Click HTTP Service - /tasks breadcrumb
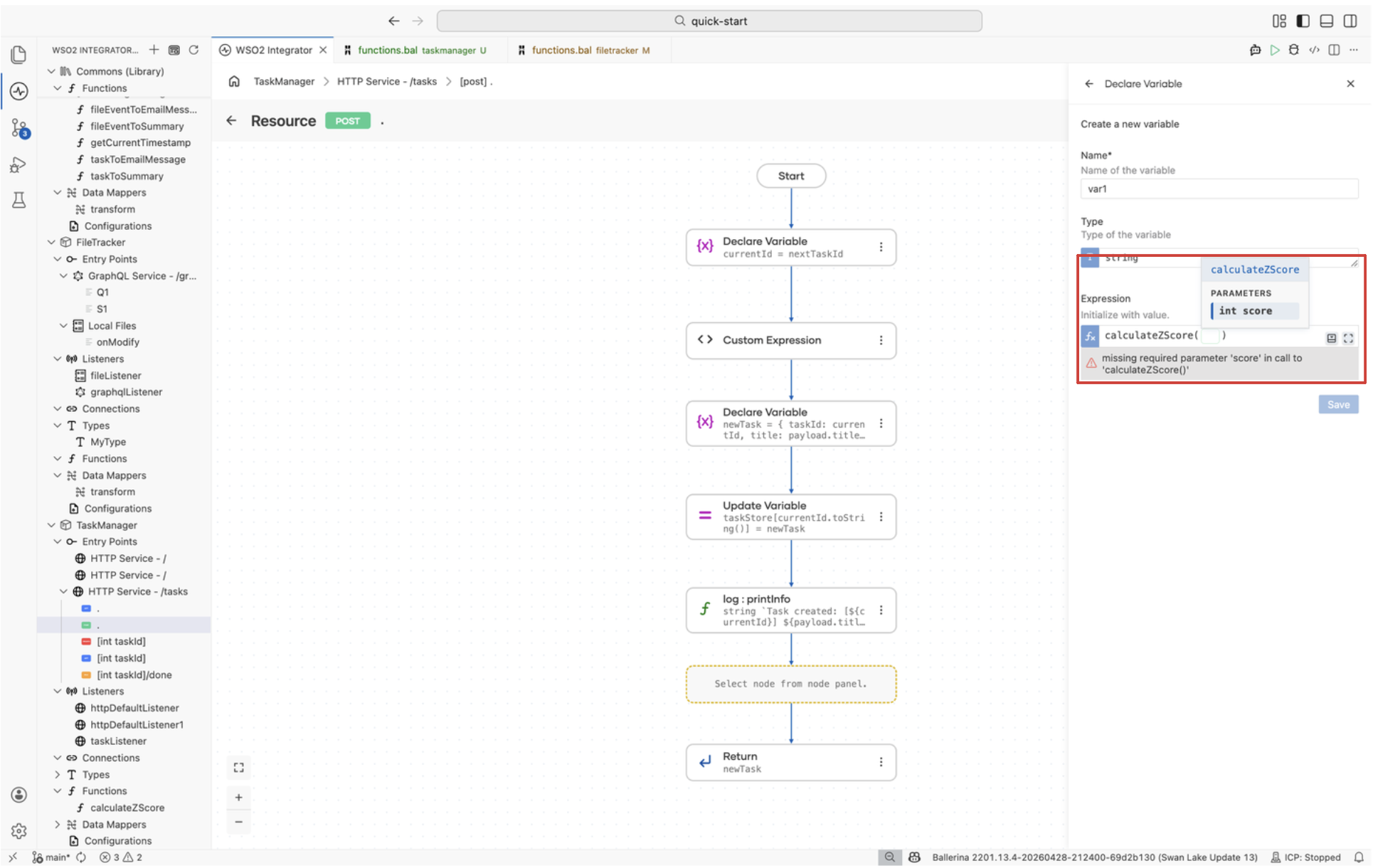 coord(387,81)
